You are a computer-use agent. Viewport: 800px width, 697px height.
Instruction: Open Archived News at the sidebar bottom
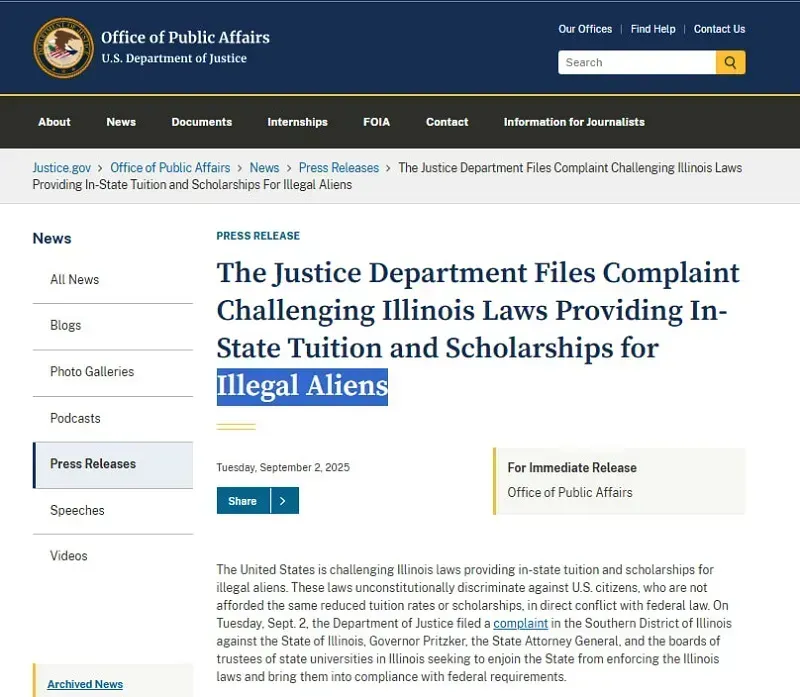pyautogui.click(x=84, y=684)
